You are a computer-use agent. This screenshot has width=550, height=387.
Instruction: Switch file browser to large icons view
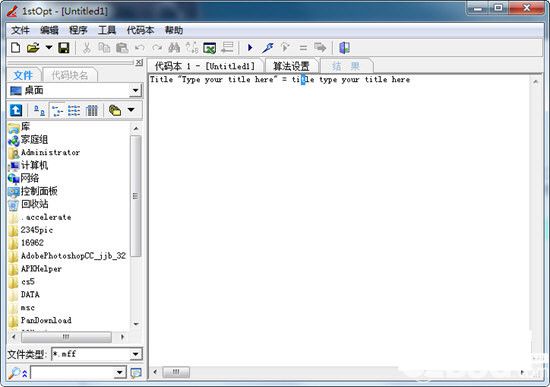[39, 111]
